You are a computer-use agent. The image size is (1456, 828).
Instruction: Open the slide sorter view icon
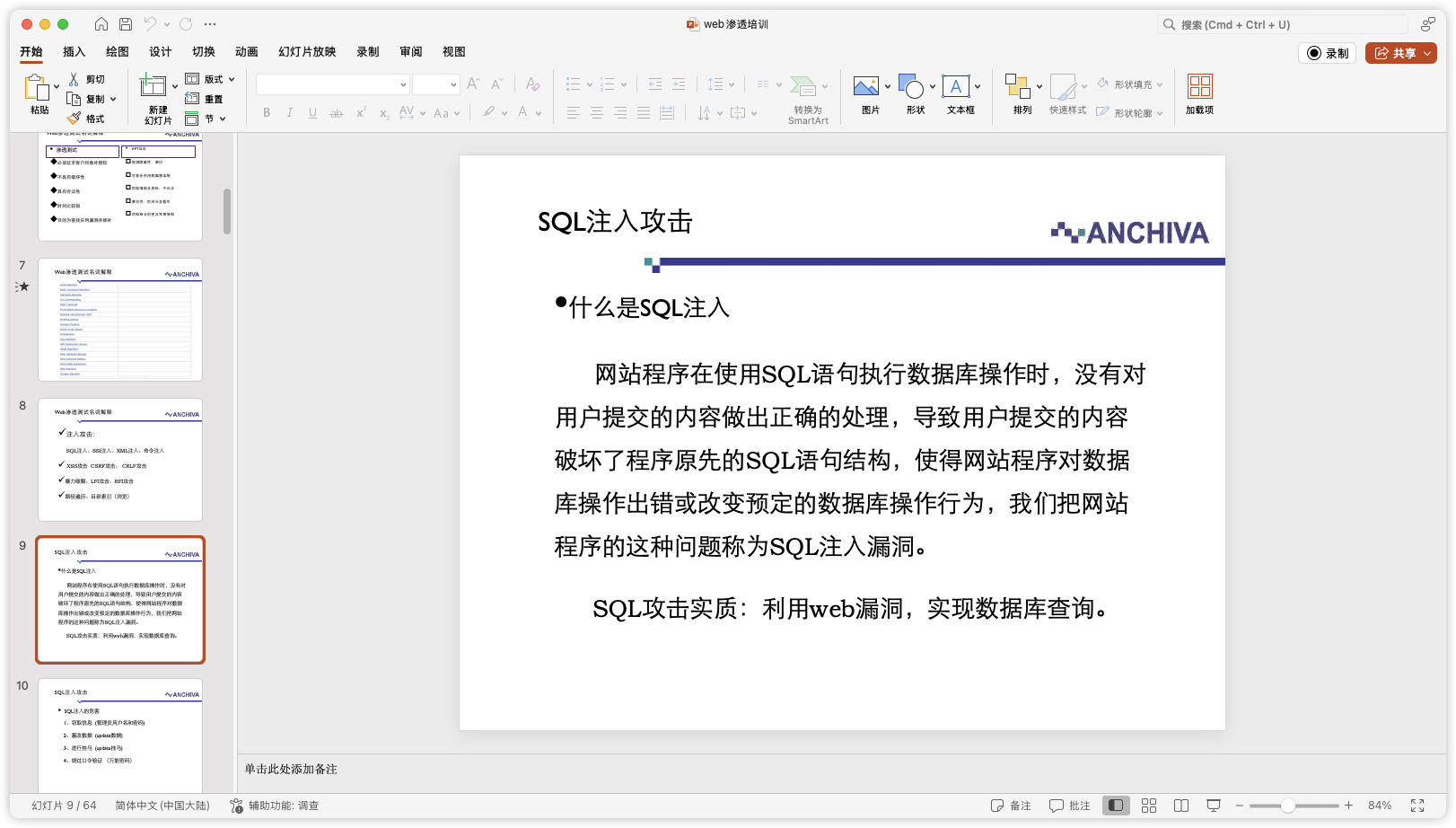[x=1148, y=806]
